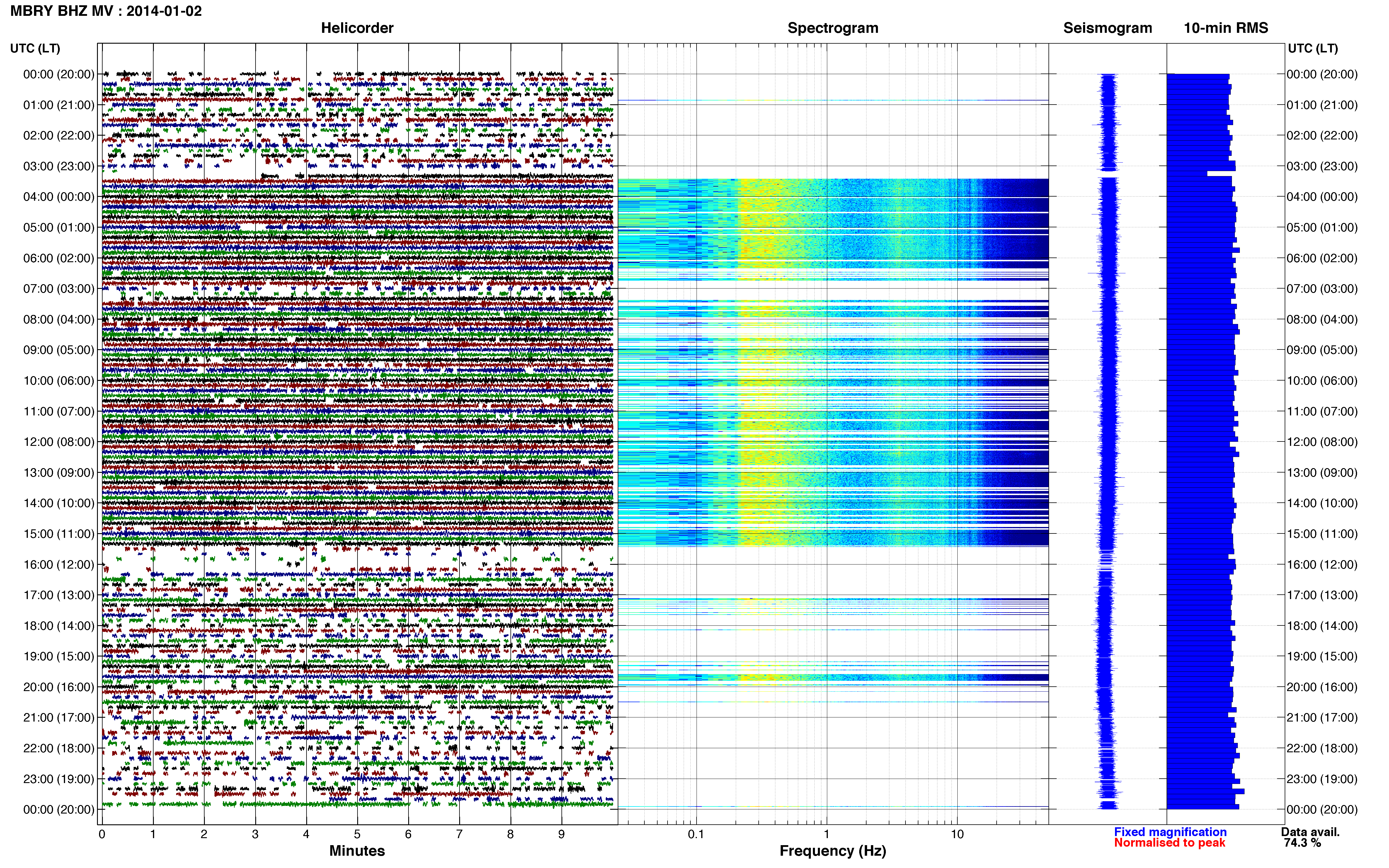Click the left '11:00 (07:00)' time label
The height and width of the screenshot is (868, 1389).
(x=59, y=411)
